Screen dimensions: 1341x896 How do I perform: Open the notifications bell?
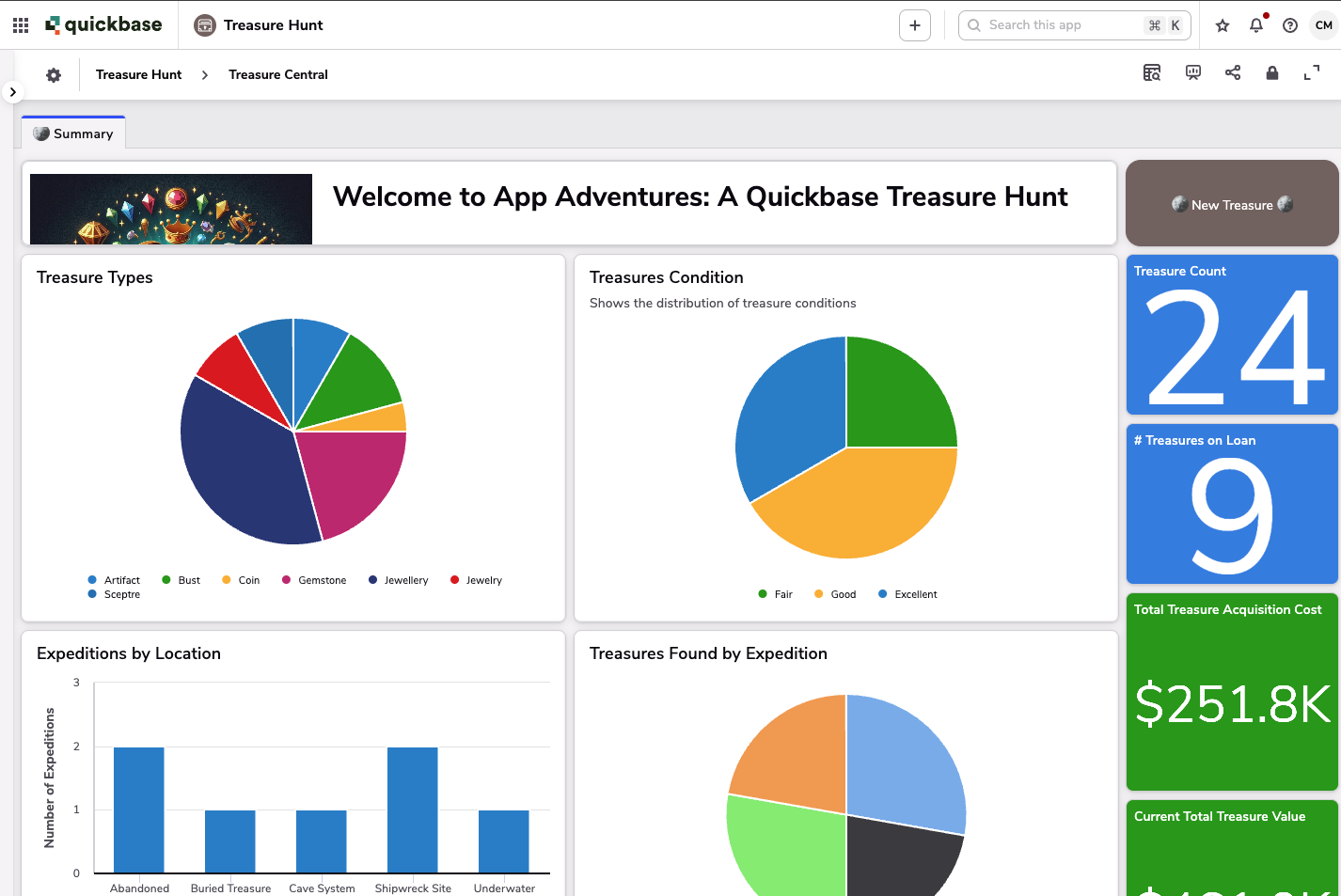(1255, 25)
